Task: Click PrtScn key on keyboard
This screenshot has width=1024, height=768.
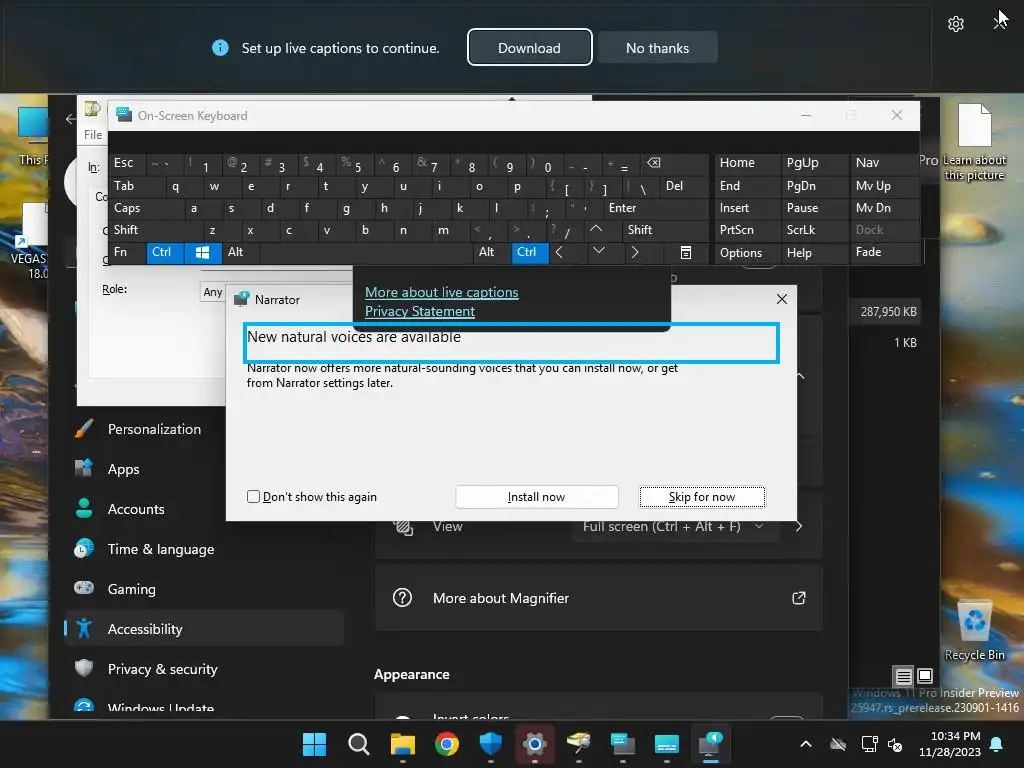Action: 746,230
